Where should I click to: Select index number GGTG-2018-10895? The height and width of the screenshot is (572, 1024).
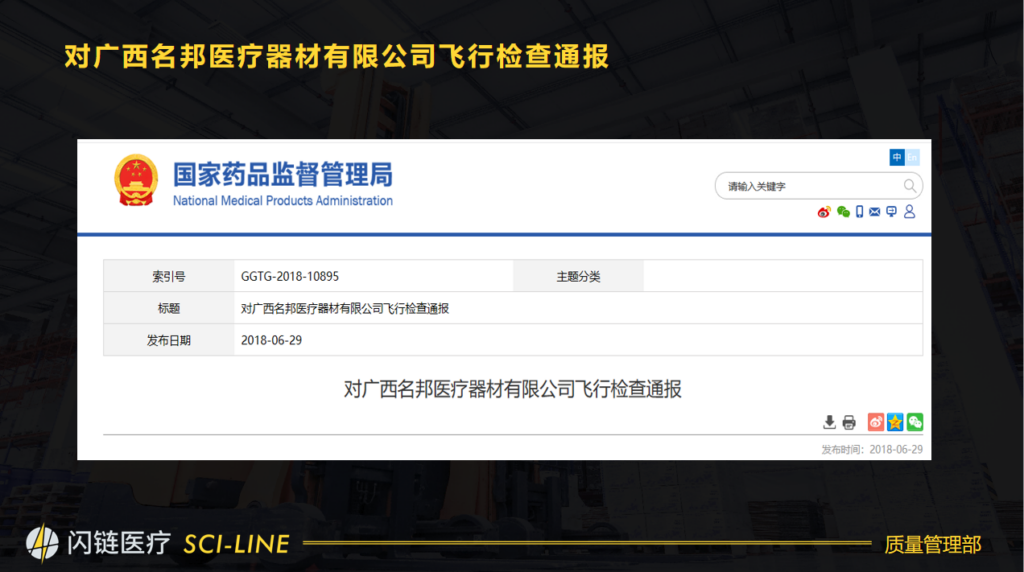pos(290,276)
